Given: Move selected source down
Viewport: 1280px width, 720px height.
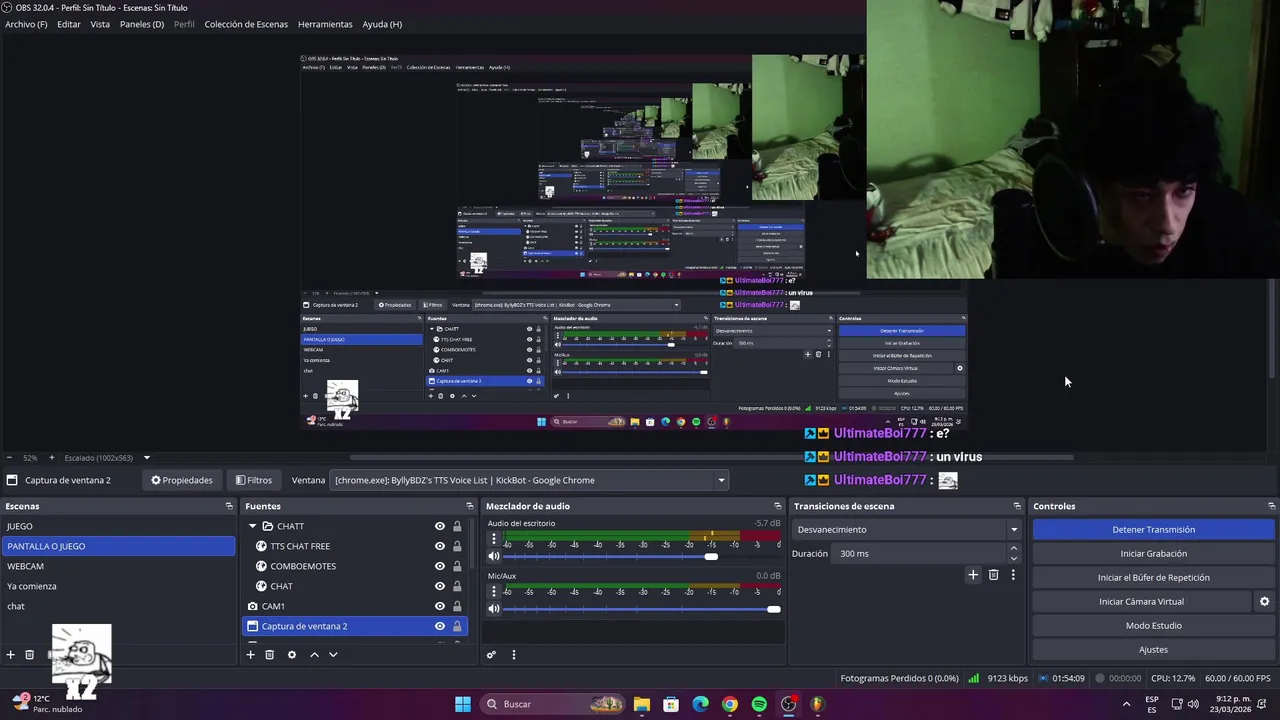Looking at the screenshot, I should [x=333, y=655].
